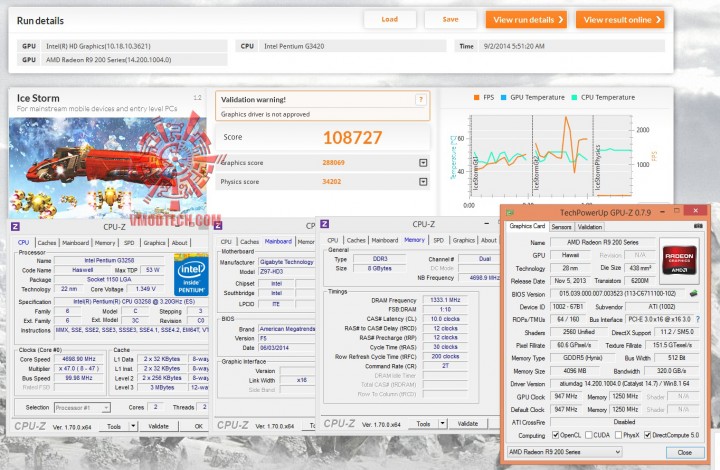Click the Close button in GPU-Z
720x470 pixels.
click(x=685, y=452)
